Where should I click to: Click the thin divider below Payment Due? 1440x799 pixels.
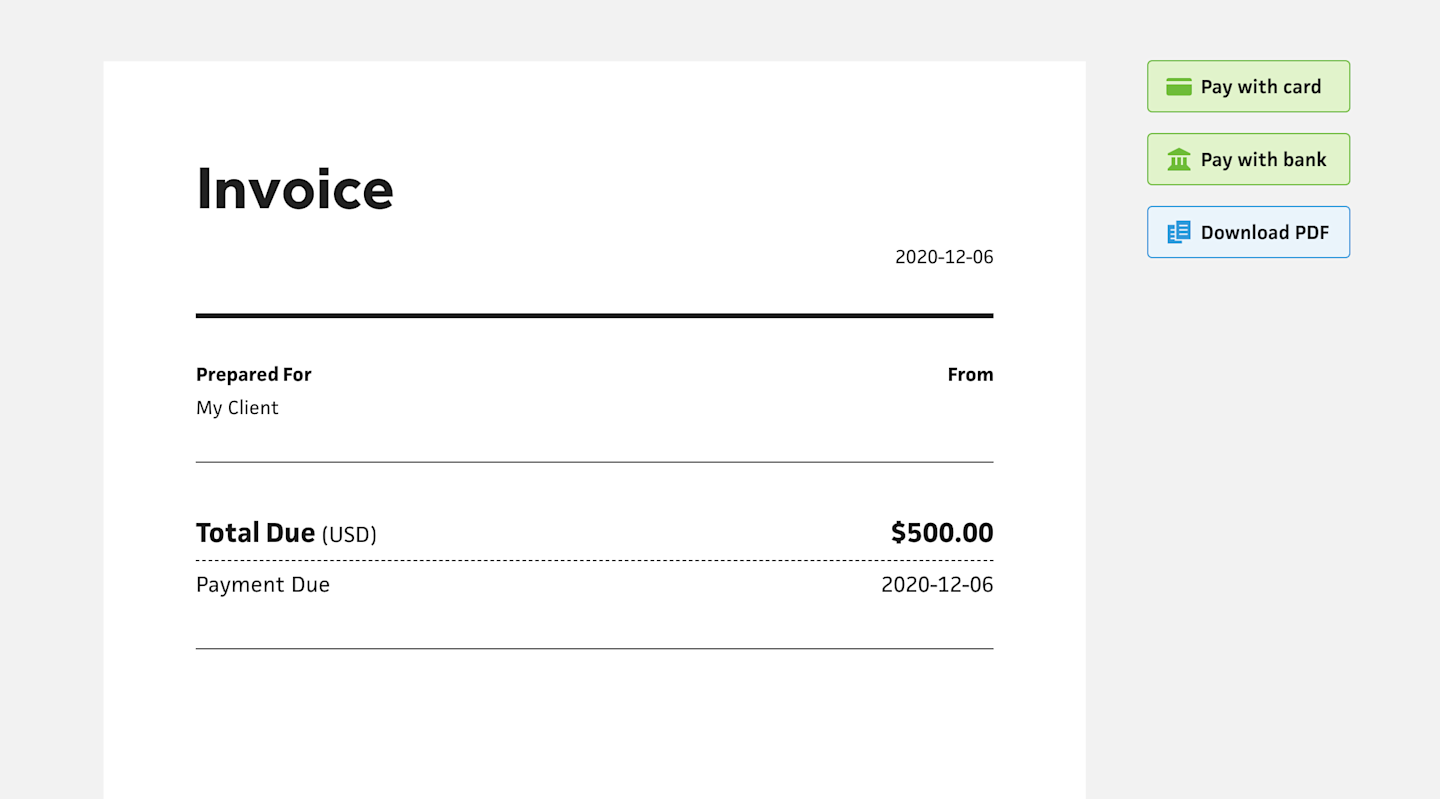tap(594, 649)
